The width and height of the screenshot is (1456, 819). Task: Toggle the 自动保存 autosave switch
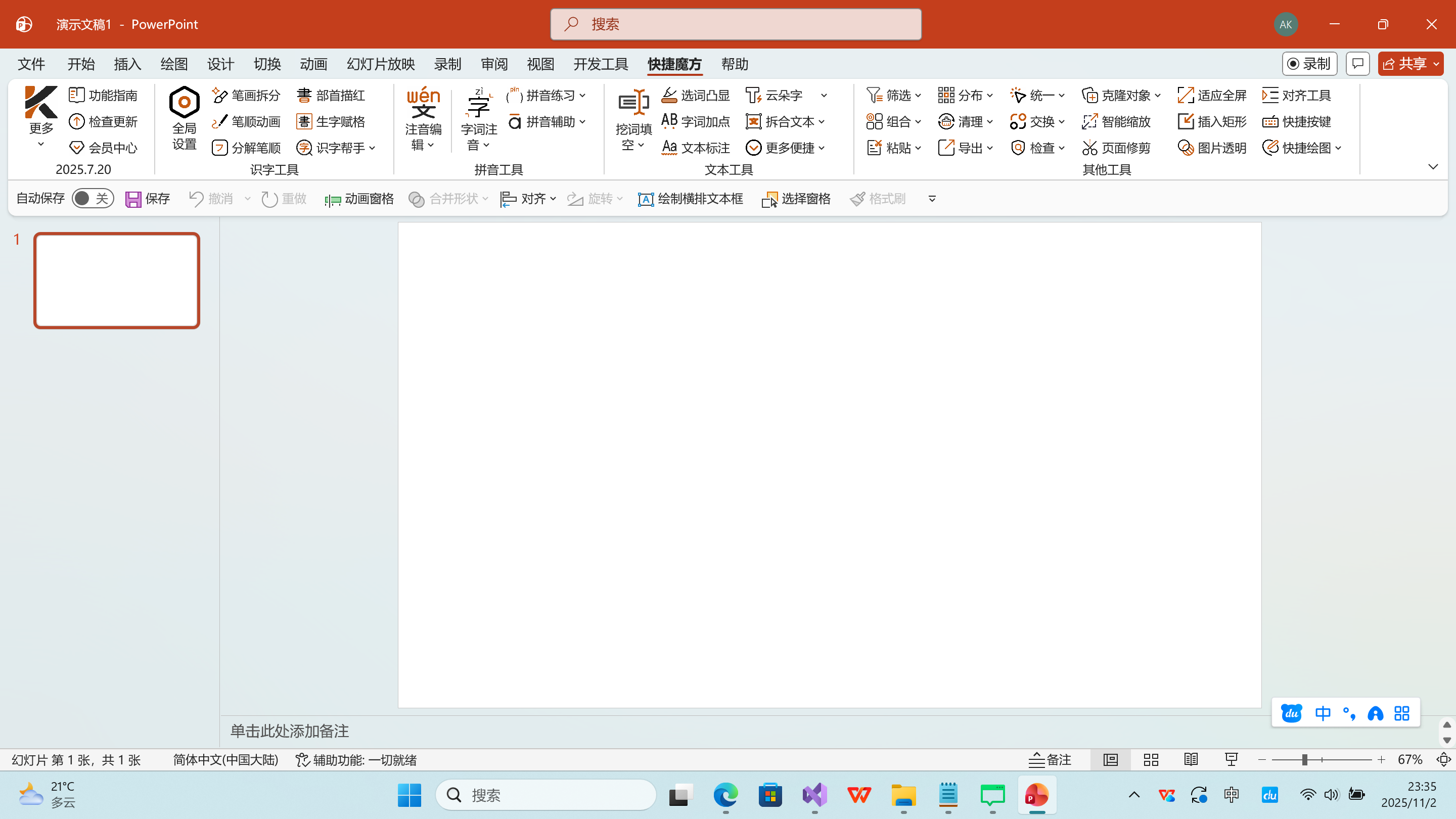click(92, 198)
